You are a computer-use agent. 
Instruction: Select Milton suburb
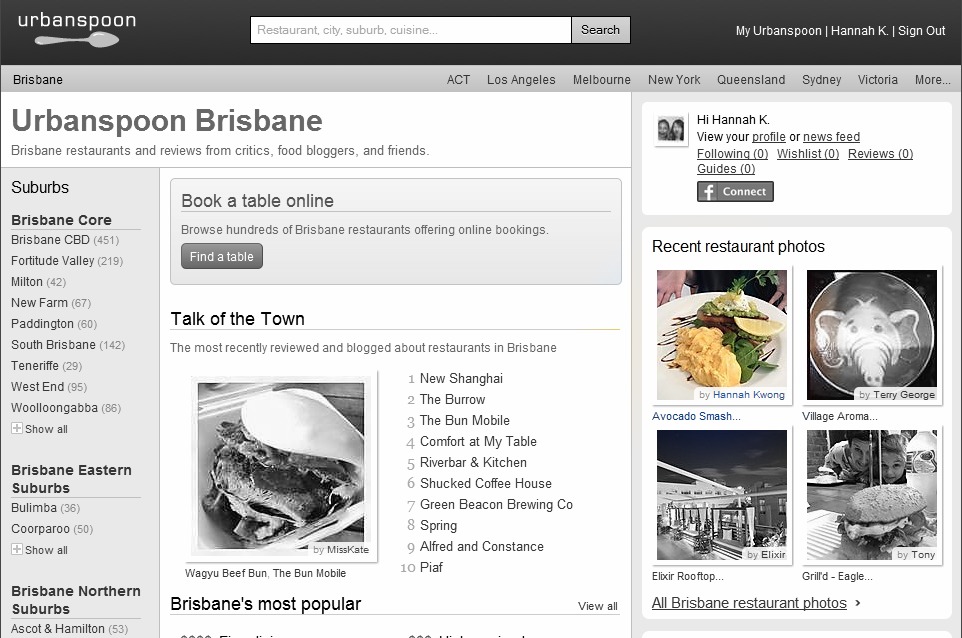(x=26, y=282)
